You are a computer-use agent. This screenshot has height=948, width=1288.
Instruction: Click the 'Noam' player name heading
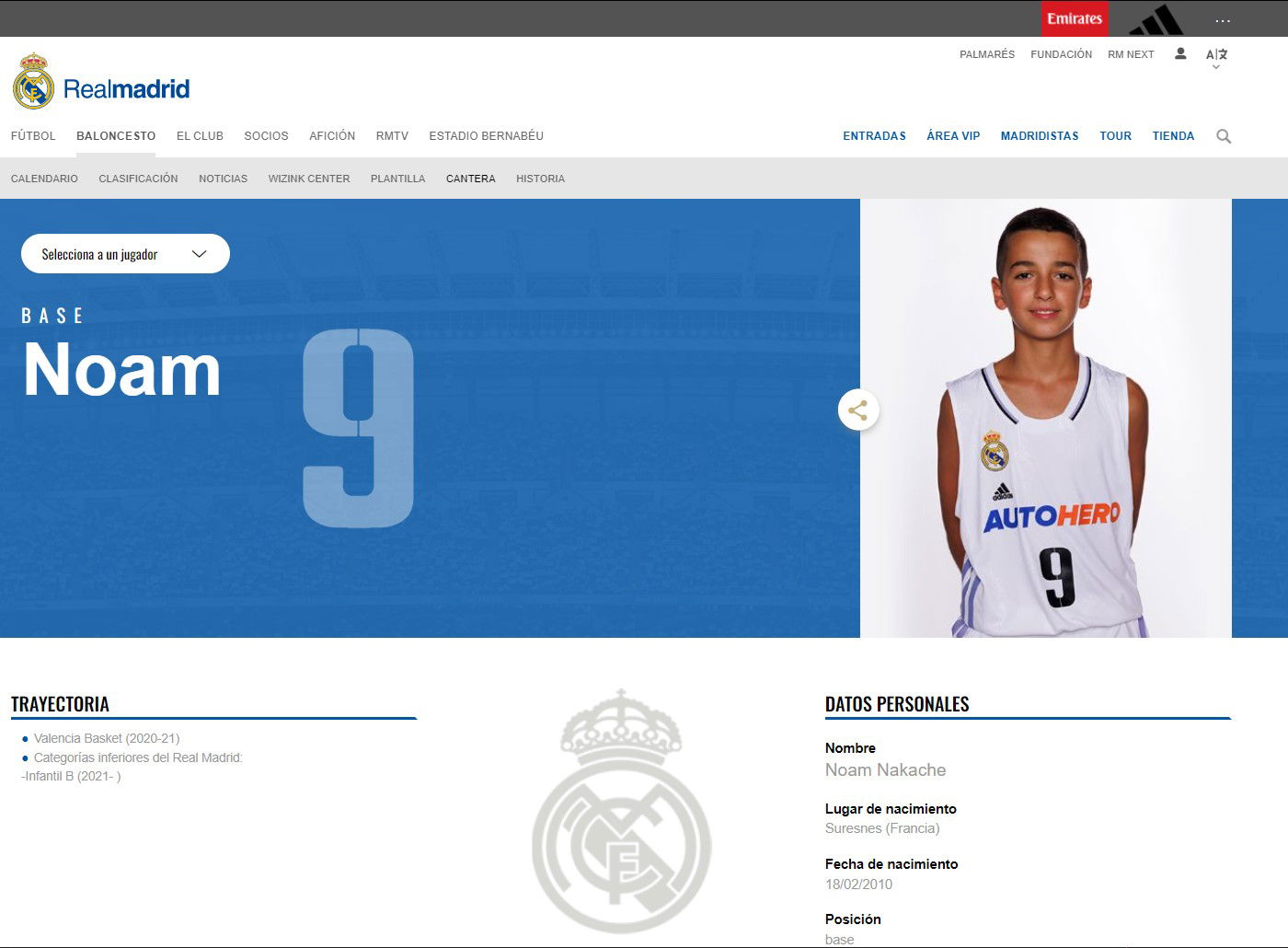click(x=122, y=369)
